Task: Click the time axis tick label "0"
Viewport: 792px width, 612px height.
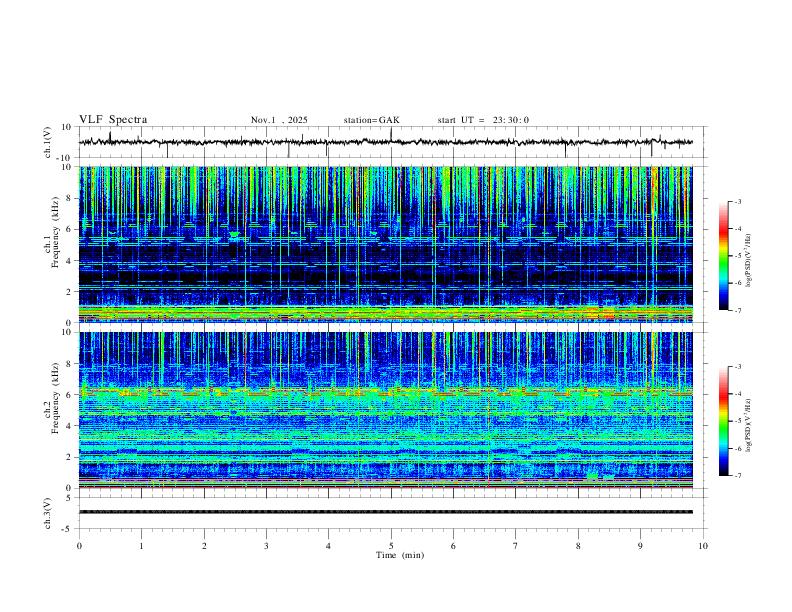Action: pyautogui.click(x=79, y=546)
